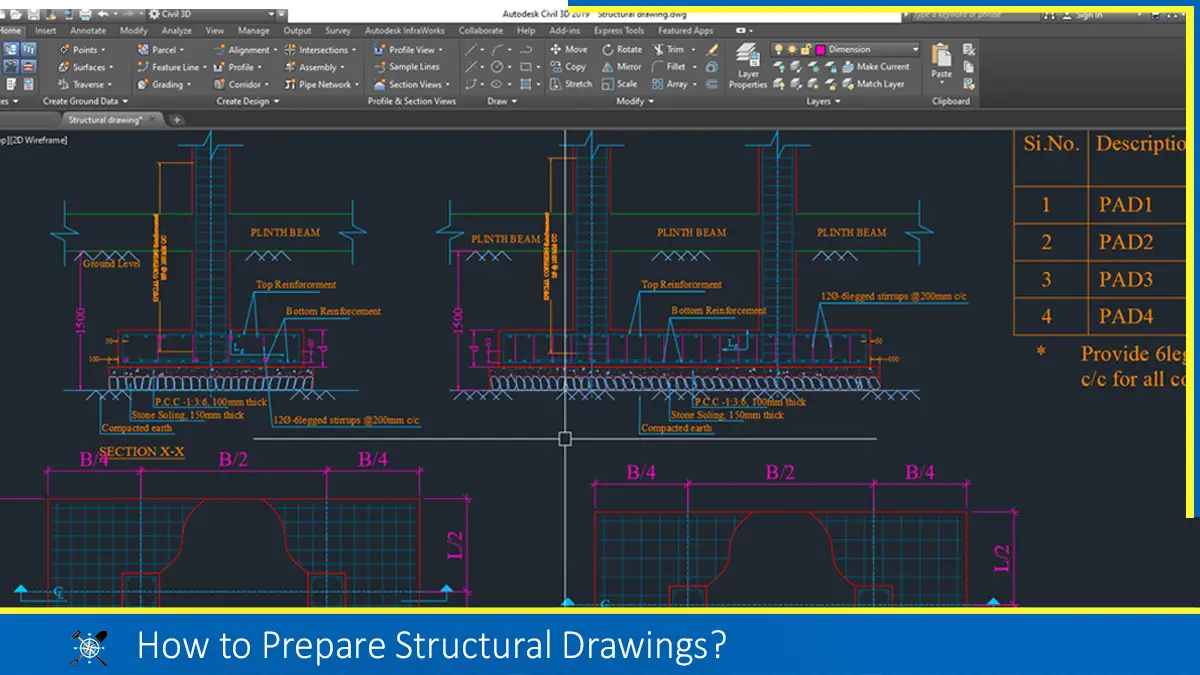Open the Survey ribbon tab
Screen dimensions: 1200x675
(x=338, y=30)
